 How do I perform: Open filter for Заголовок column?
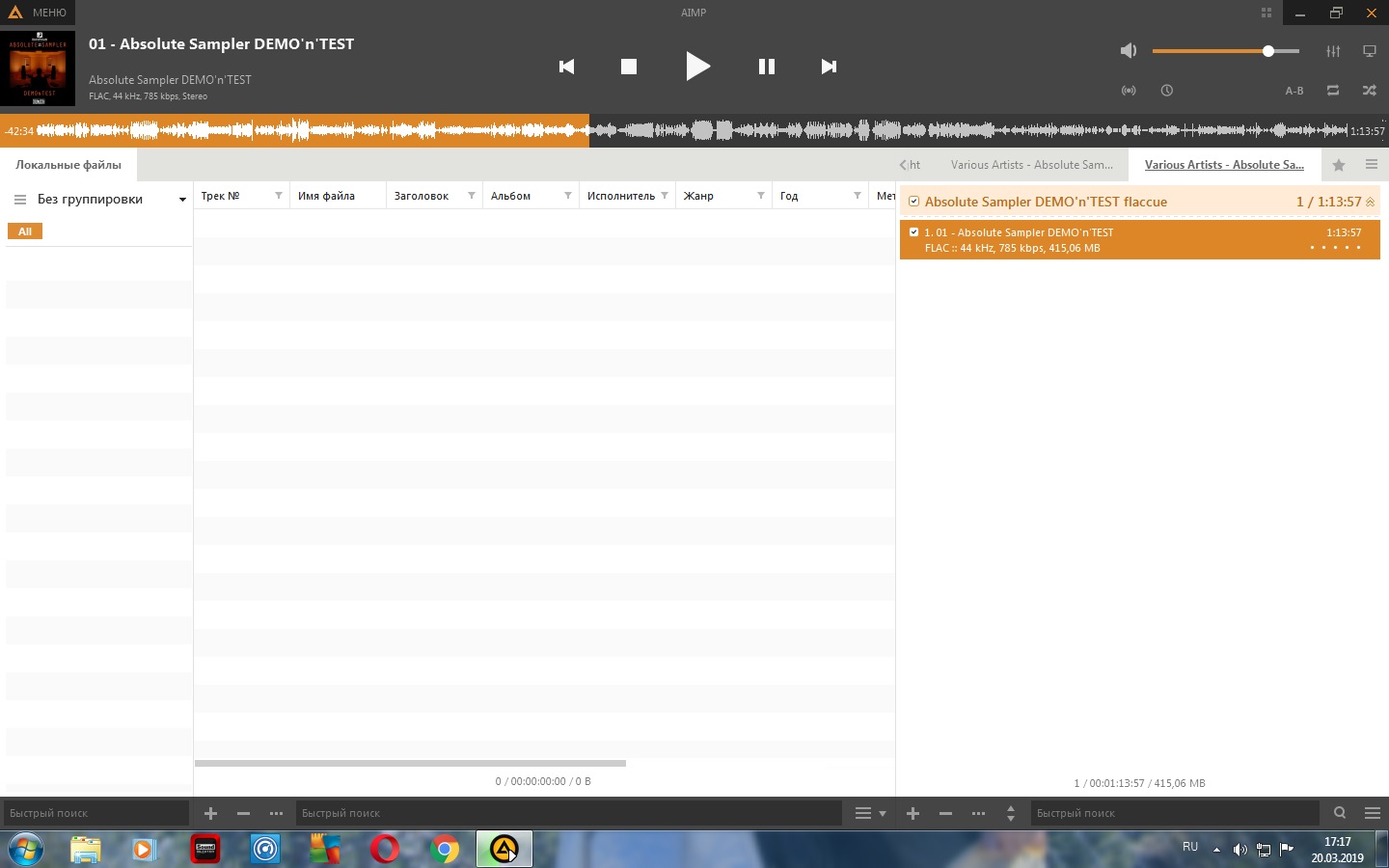point(472,196)
